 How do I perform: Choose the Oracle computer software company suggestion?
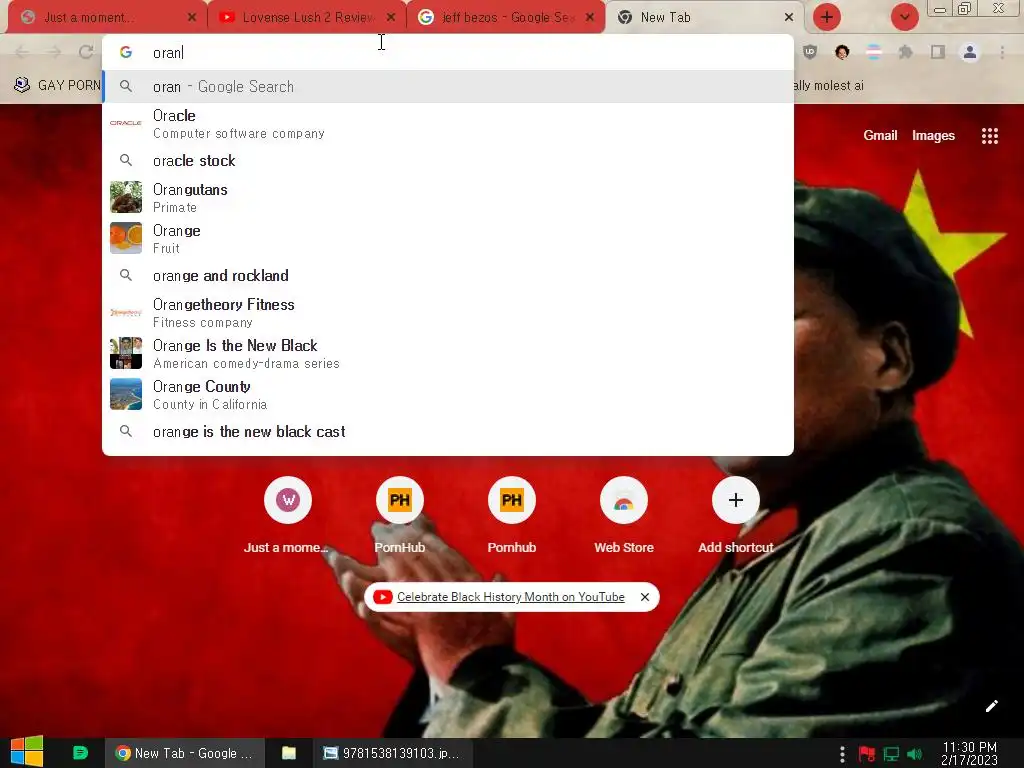(x=447, y=123)
